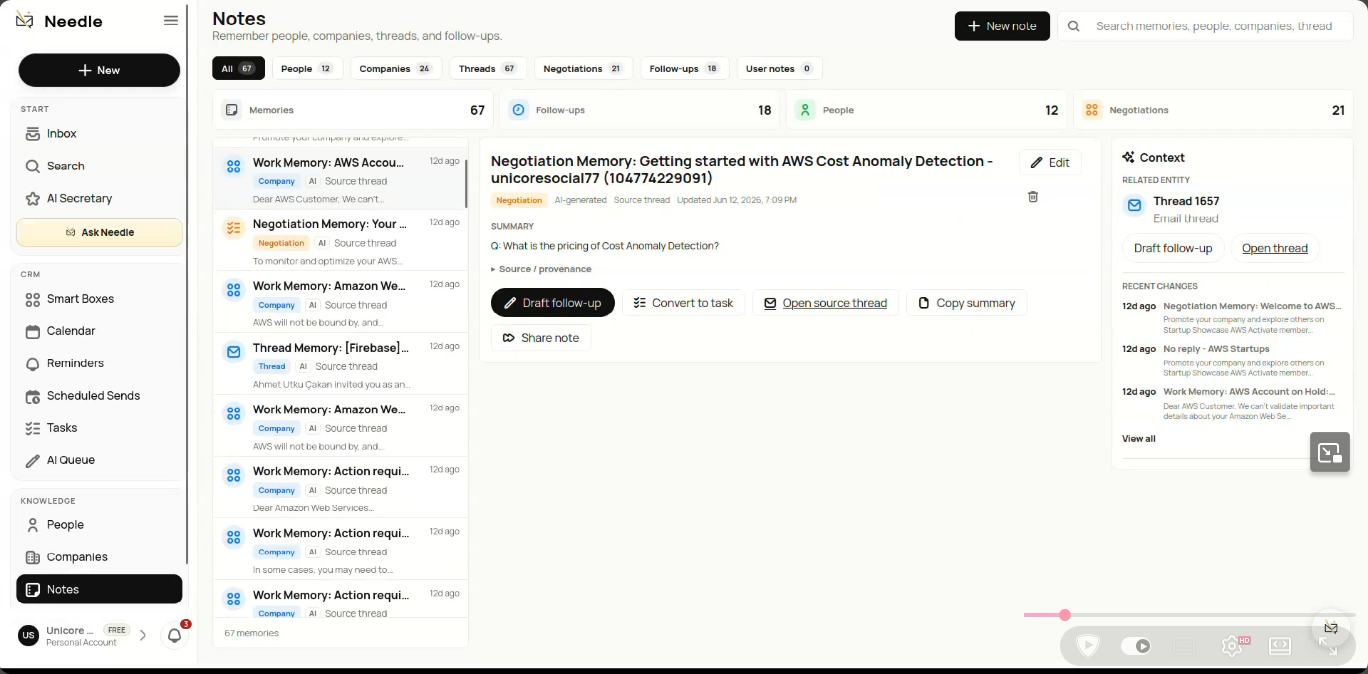1368x674 pixels.
Task: Click the video theater mode icon
Action: (1280, 646)
